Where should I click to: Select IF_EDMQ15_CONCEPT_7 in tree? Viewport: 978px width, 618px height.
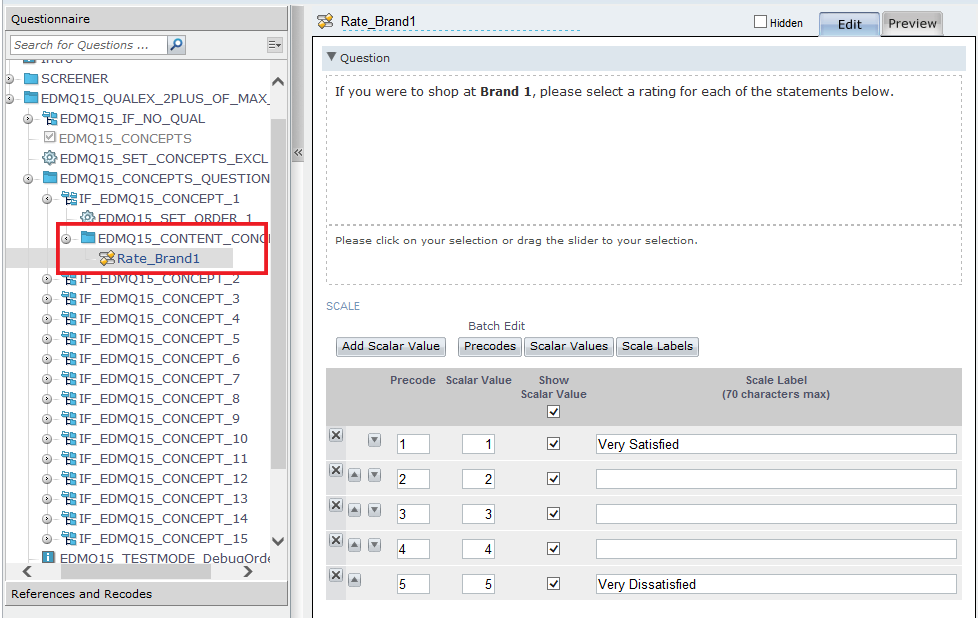click(x=159, y=379)
